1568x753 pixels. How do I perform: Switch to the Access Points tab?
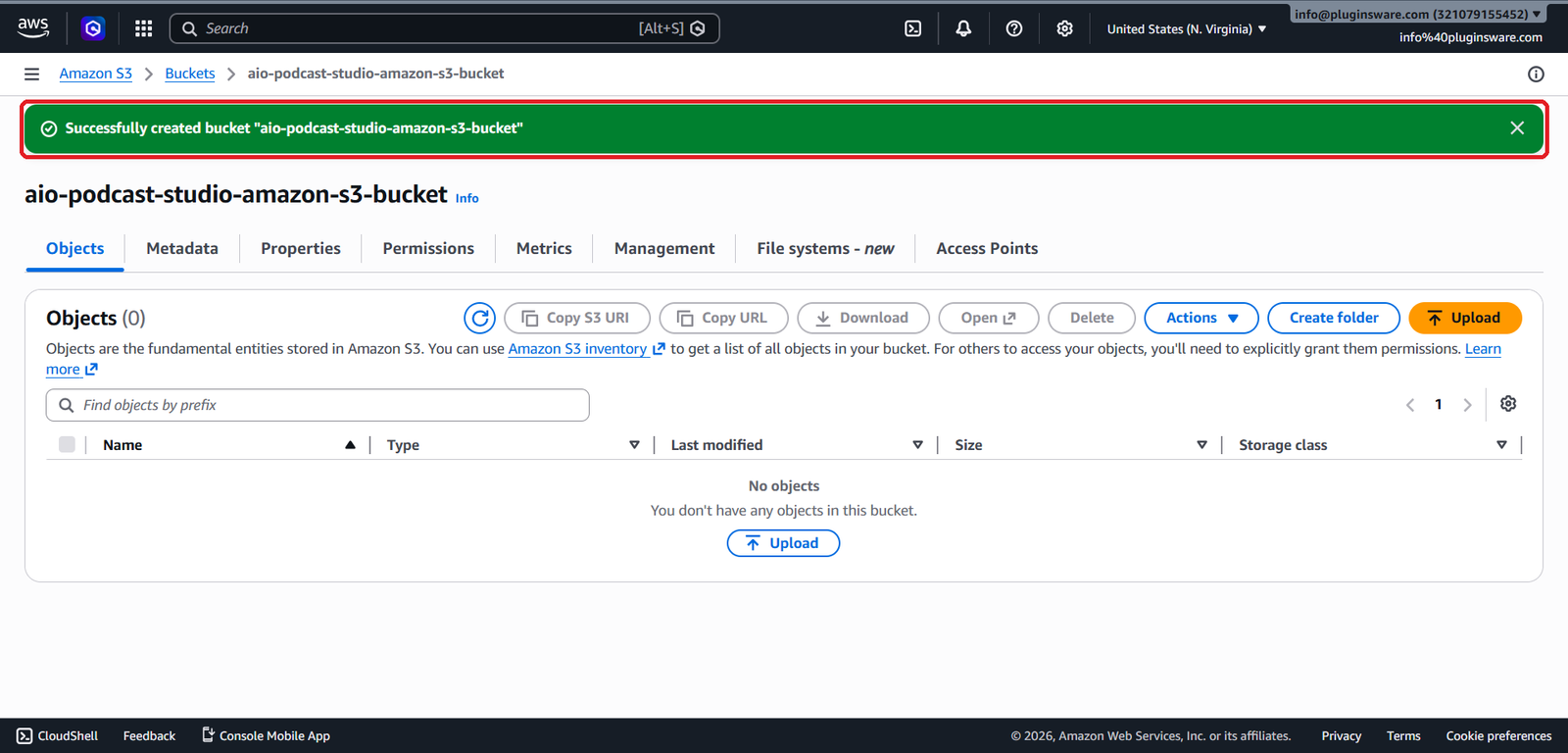click(x=987, y=249)
